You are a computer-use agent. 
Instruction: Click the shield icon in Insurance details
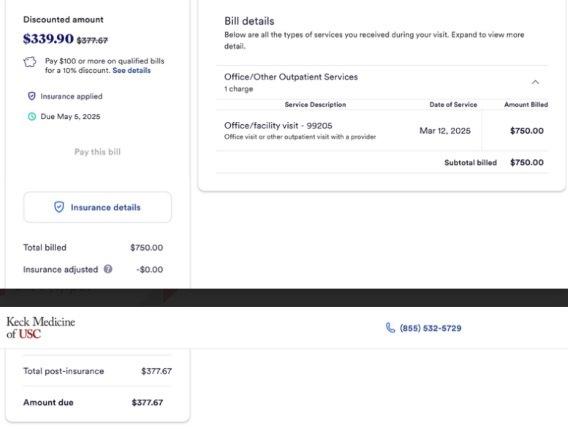(59, 207)
